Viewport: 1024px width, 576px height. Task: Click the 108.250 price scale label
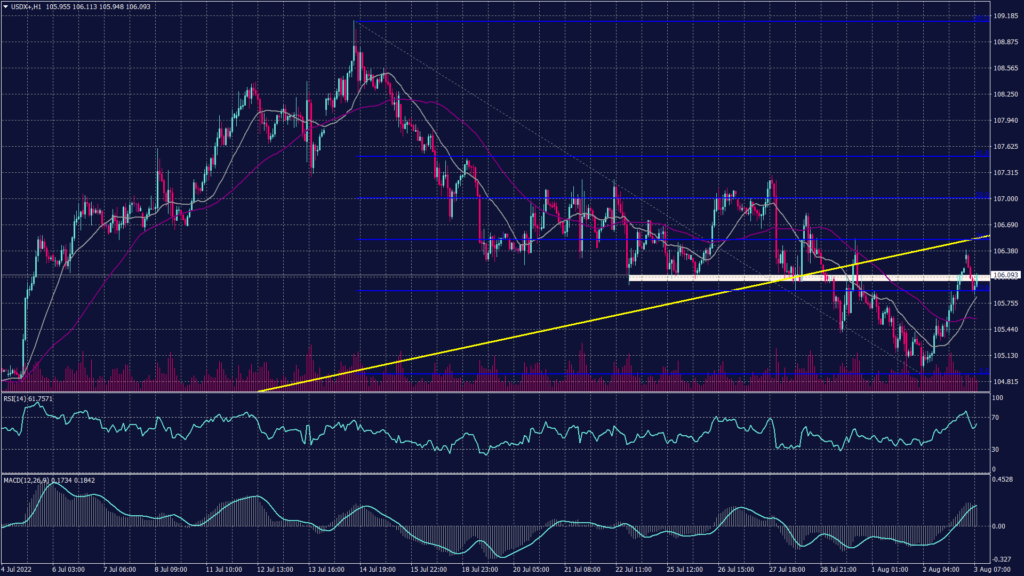tap(1005, 95)
